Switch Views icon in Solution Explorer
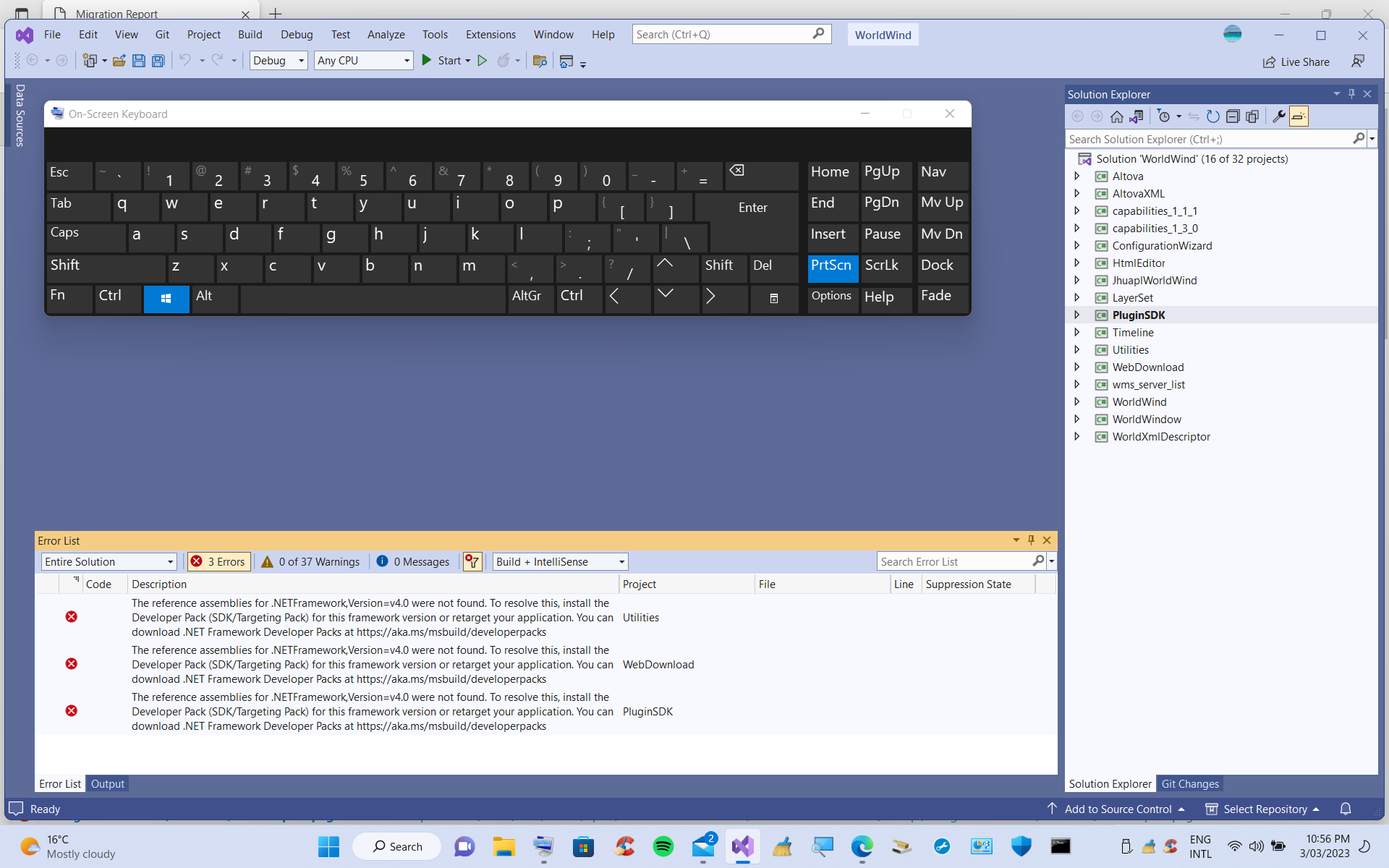The image size is (1389, 868). 1137,116
